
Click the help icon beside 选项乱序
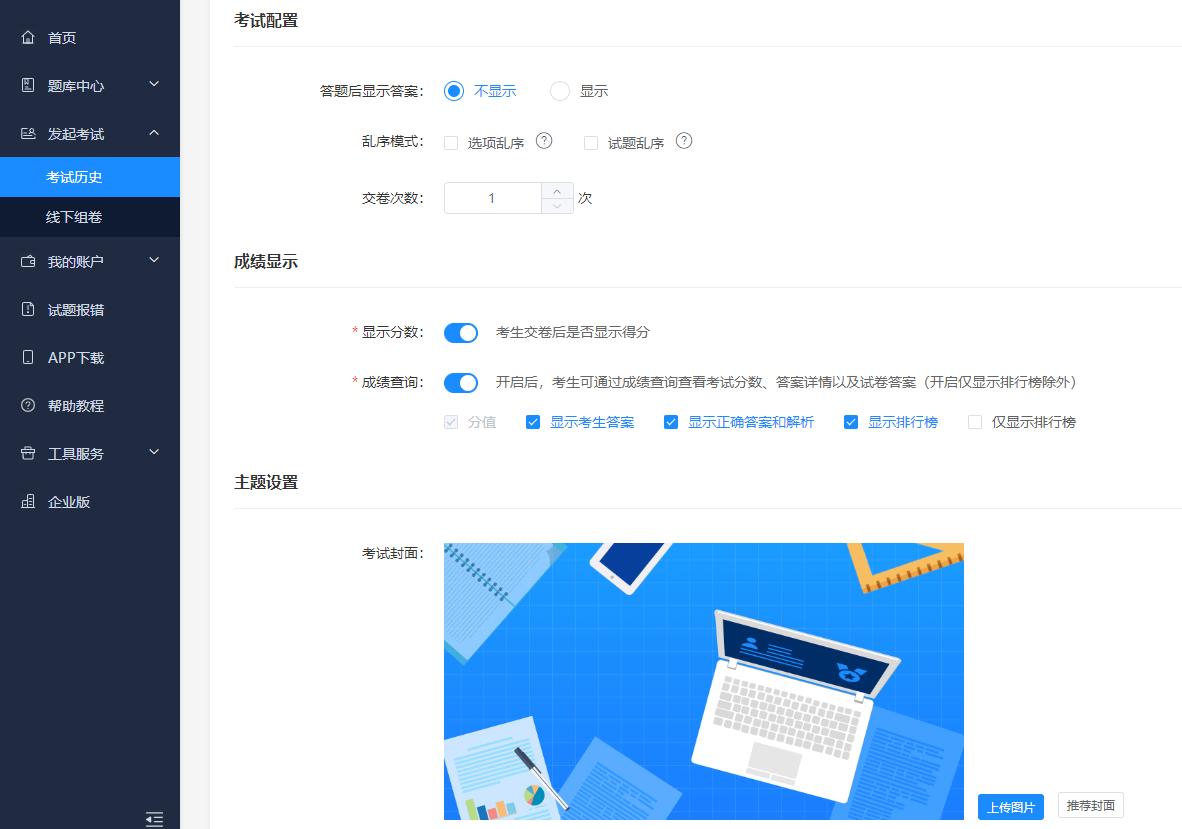coord(544,141)
